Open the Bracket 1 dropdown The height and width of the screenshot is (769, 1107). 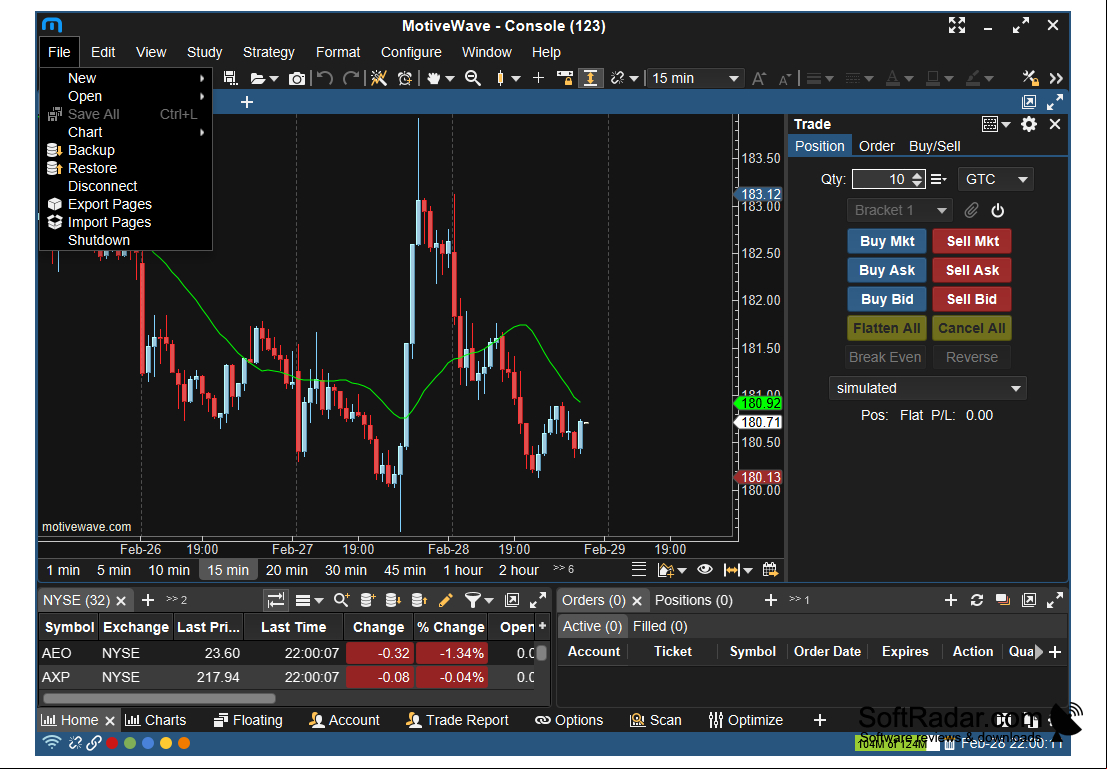pyautogui.click(x=899, y=210)
